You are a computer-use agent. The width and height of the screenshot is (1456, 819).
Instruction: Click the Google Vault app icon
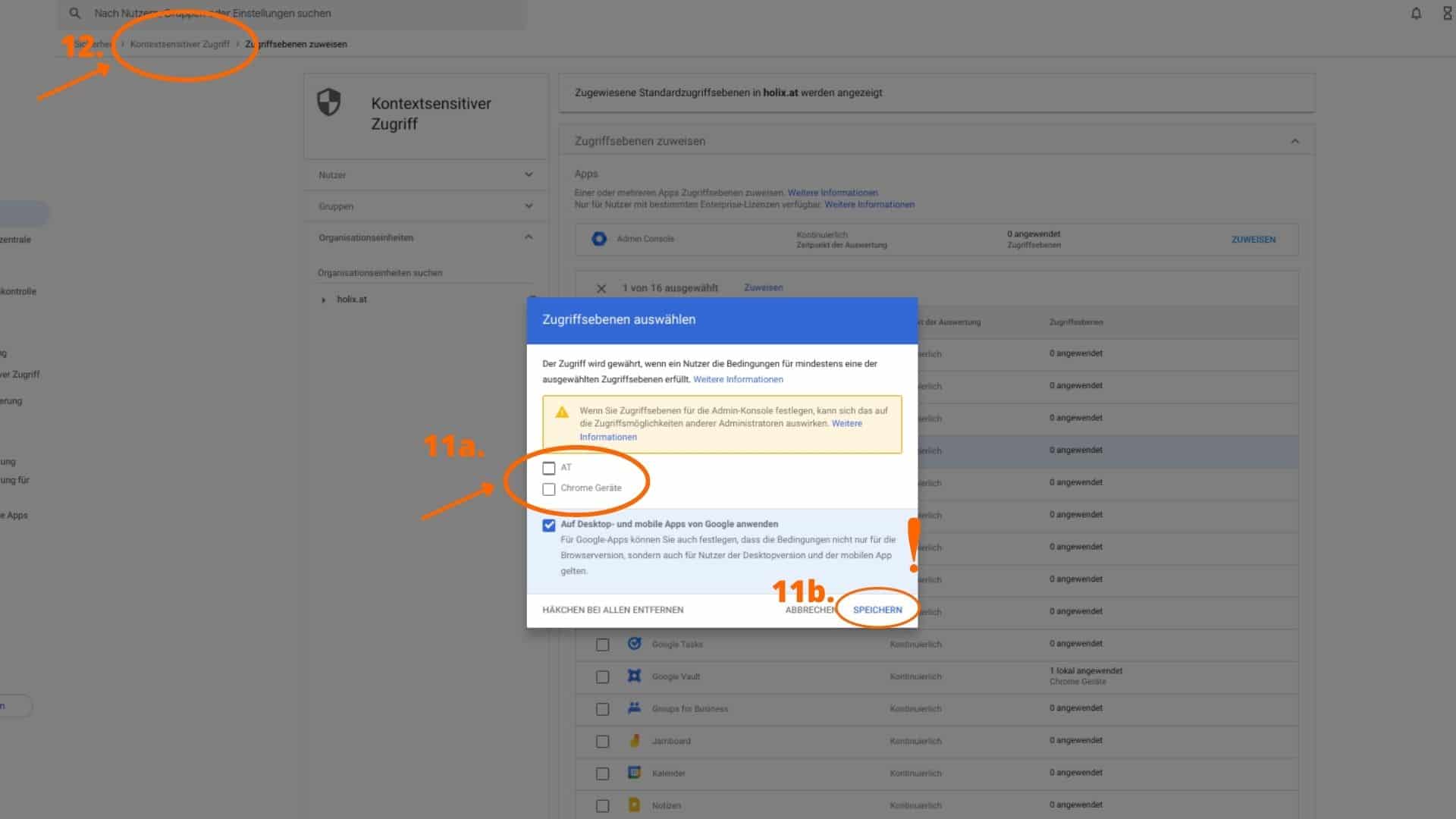[635, 676]
